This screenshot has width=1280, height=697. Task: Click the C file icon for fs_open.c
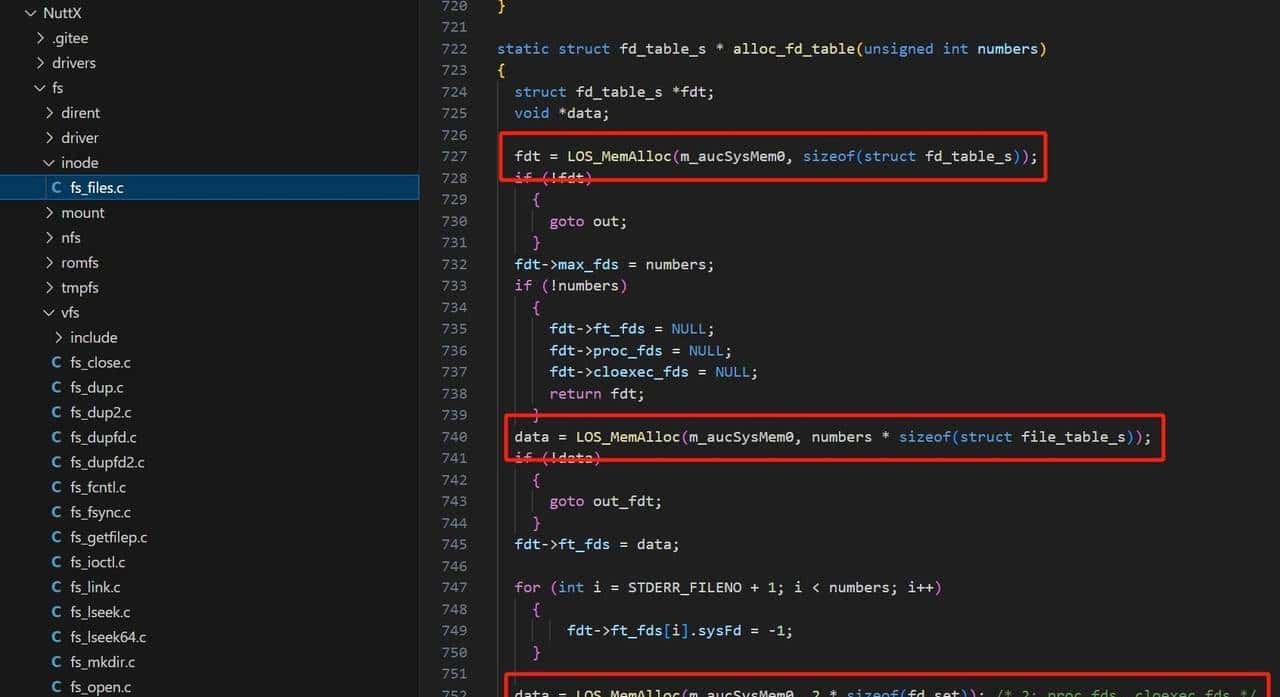56,688
